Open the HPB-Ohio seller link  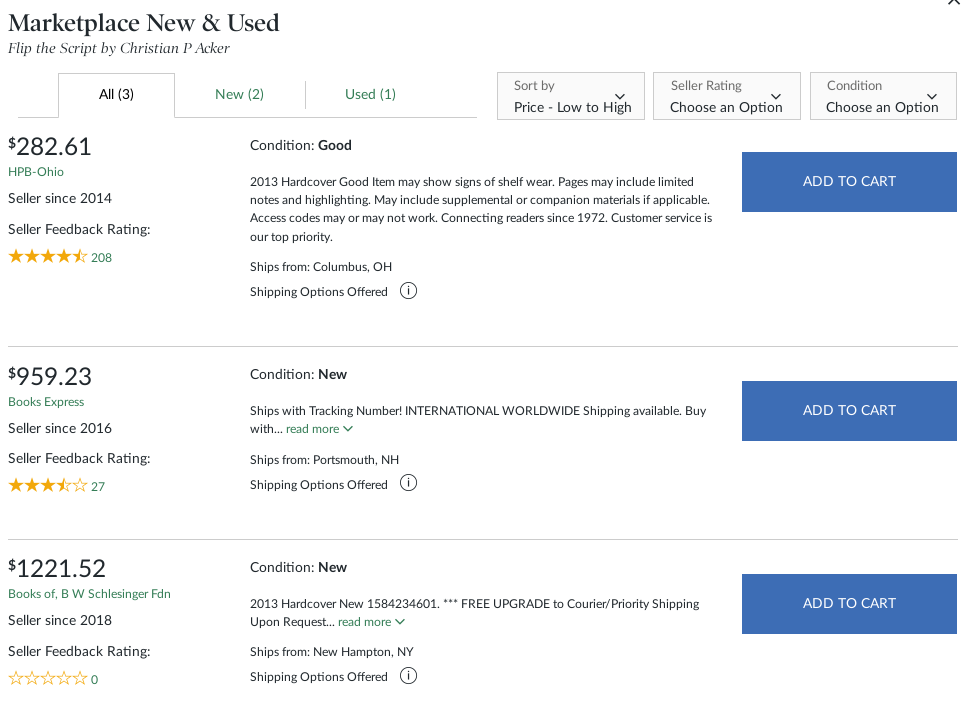tap(35, 172)
